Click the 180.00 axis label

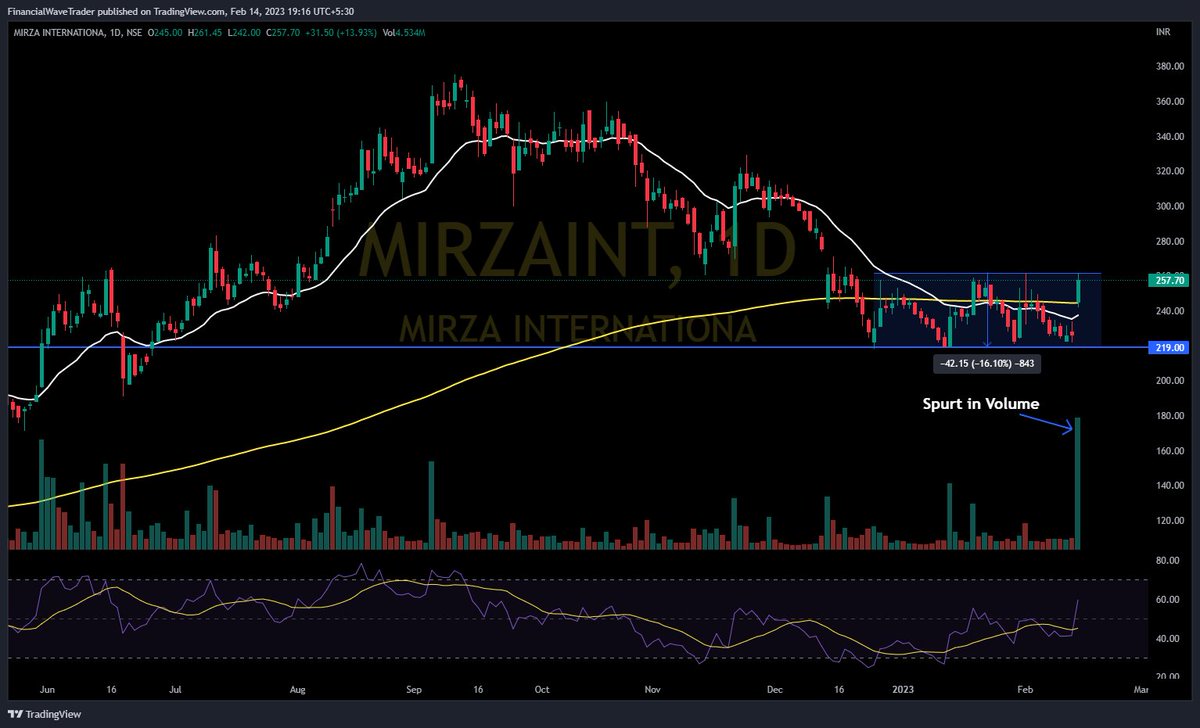tap(1171, 416)
